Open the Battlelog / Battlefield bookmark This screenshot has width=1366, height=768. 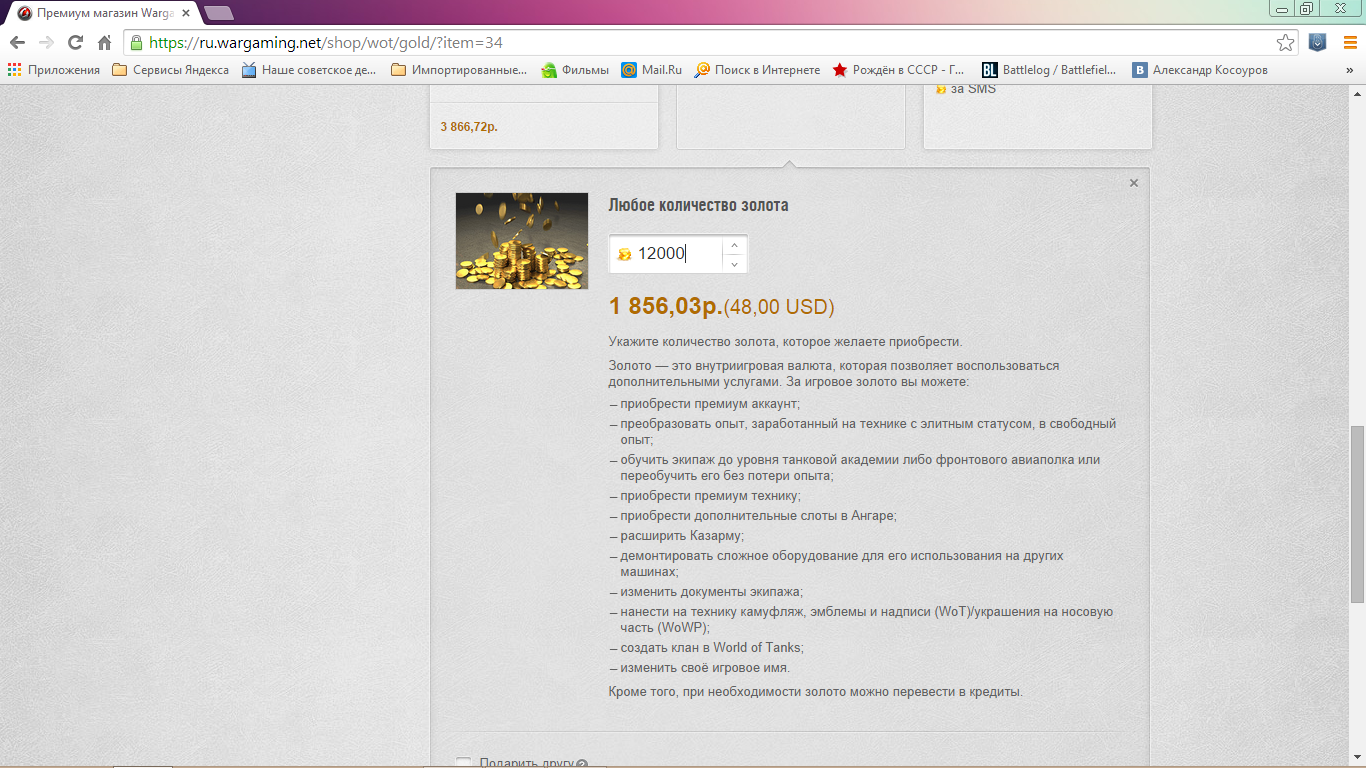point(1050,69)
